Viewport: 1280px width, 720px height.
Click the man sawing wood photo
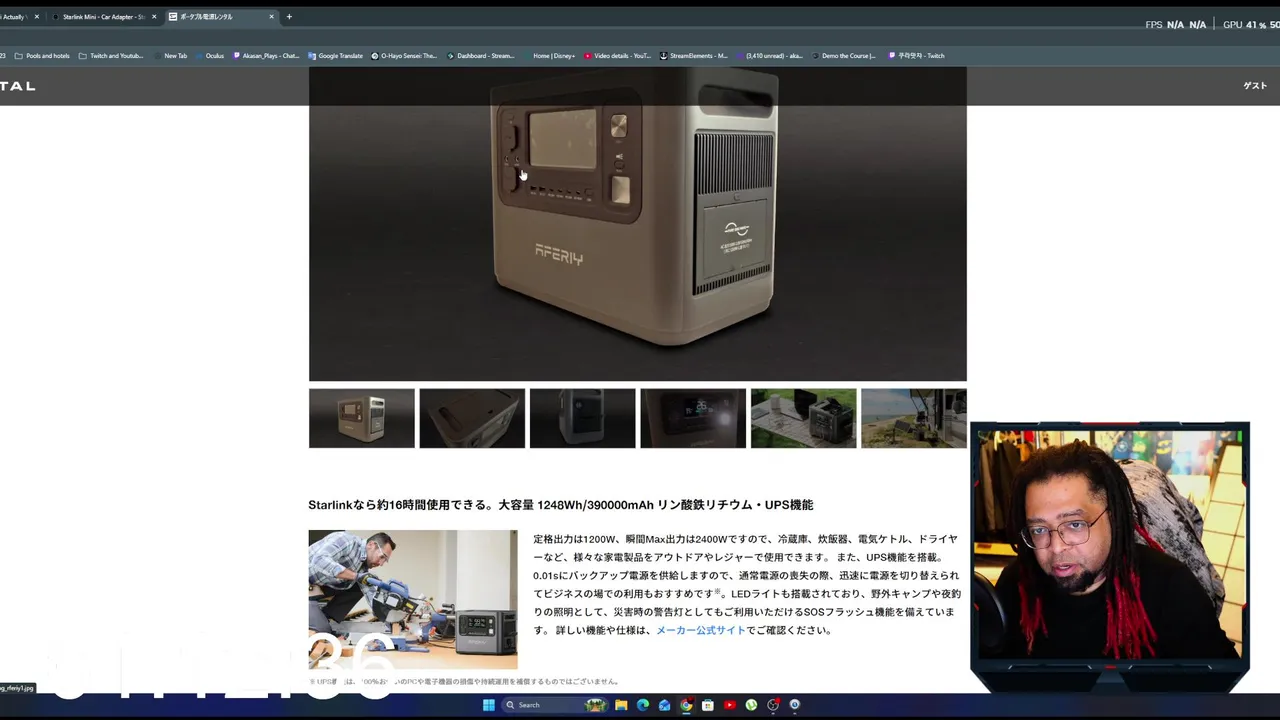413,599
